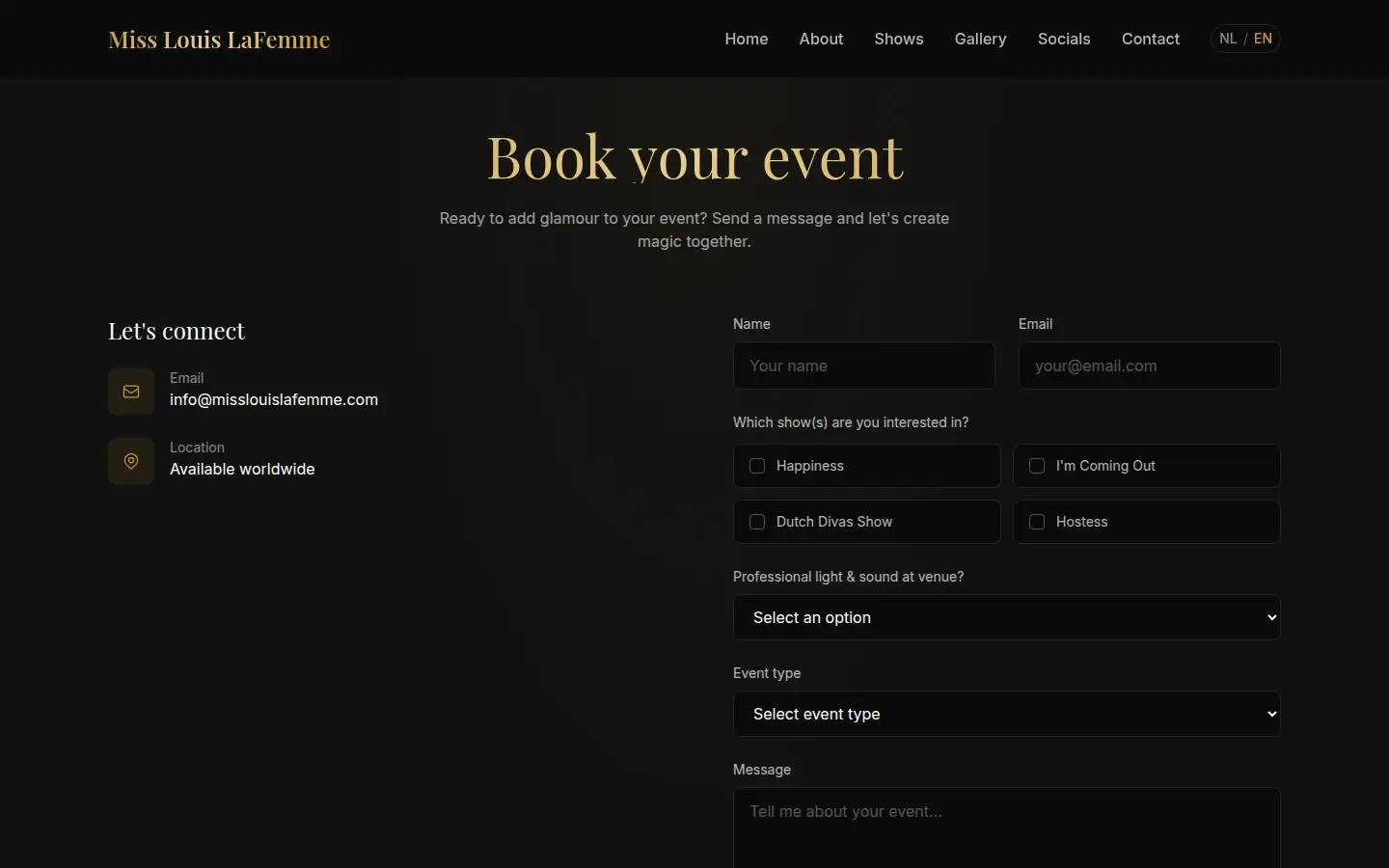Click the Available worldwide text
The width and height of the screenshot is (1389, 868).
[242, 469]
